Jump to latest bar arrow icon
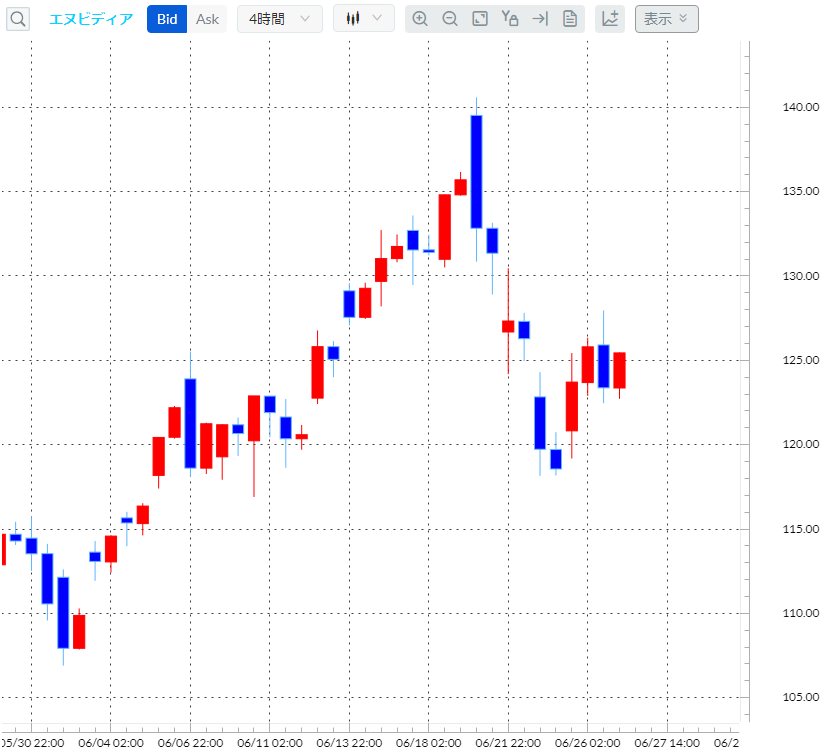 coord(540,19)
